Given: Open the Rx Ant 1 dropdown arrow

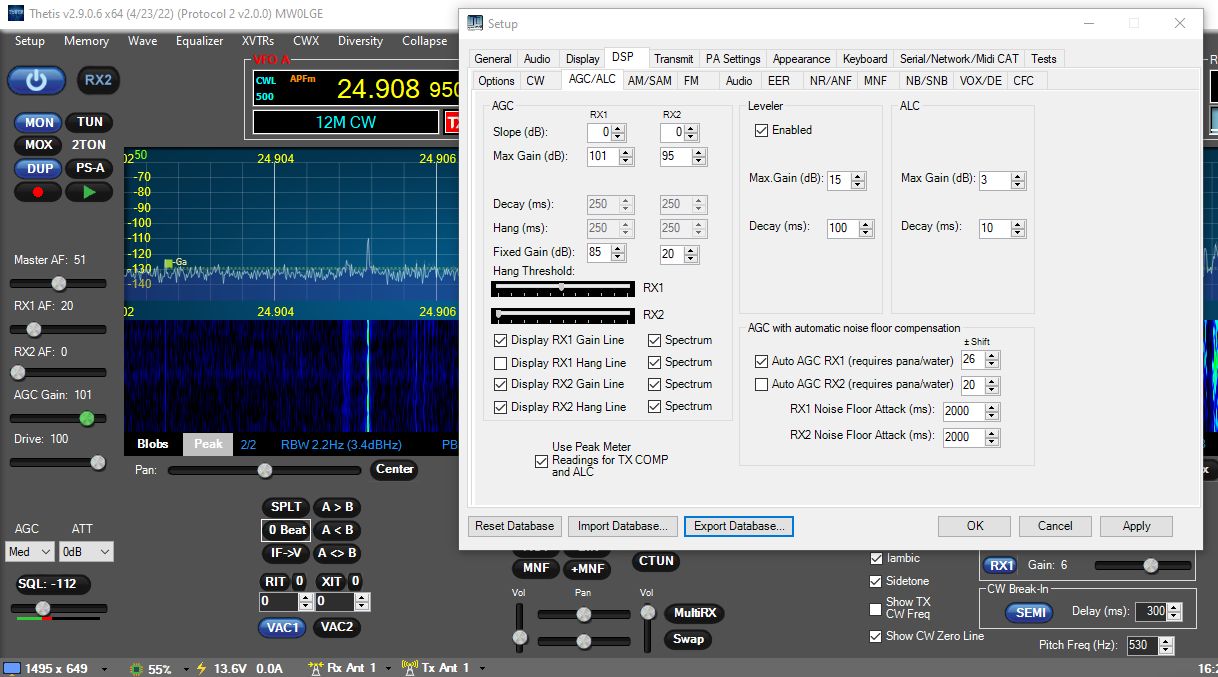Looking at the screenshot, I should (388, 668).
